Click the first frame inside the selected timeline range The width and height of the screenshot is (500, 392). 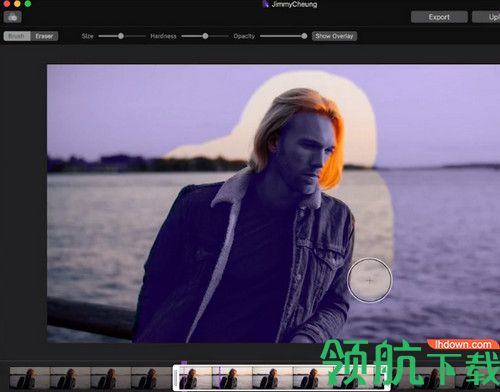[195, 378]
